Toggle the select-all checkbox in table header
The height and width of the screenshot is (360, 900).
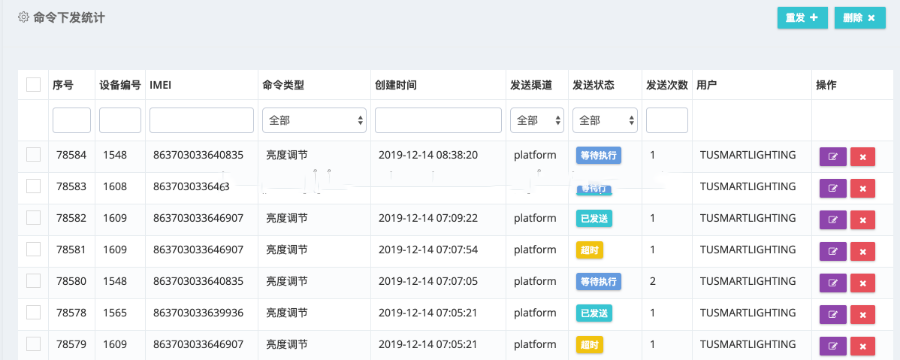tap(33, 85)
